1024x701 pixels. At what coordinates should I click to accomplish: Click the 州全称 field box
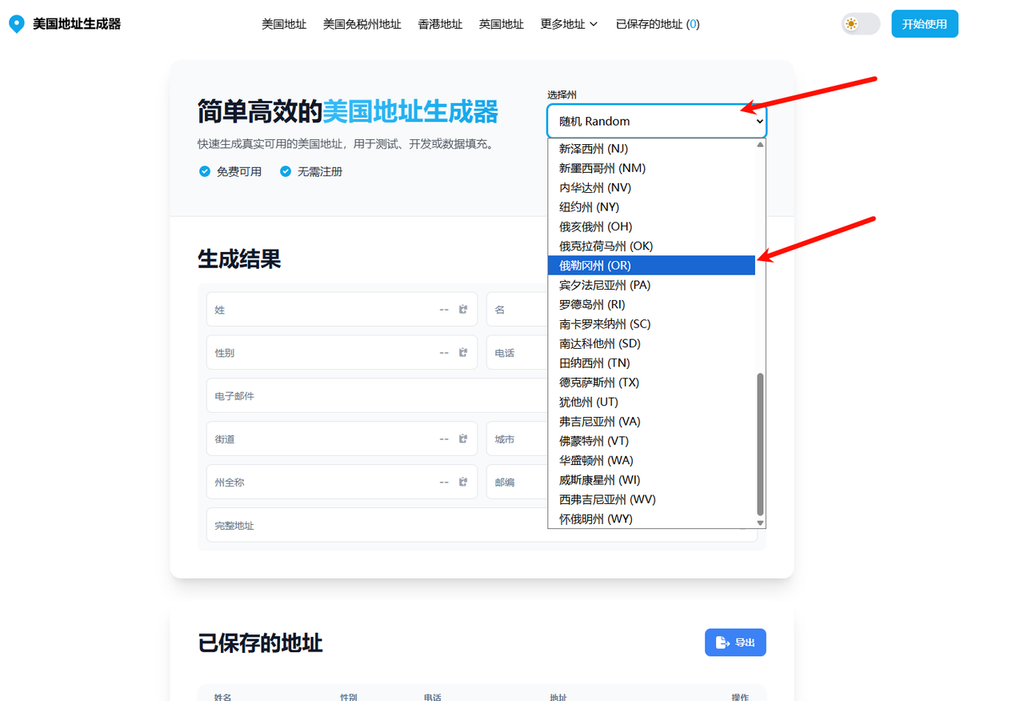(x=342, y=482)
